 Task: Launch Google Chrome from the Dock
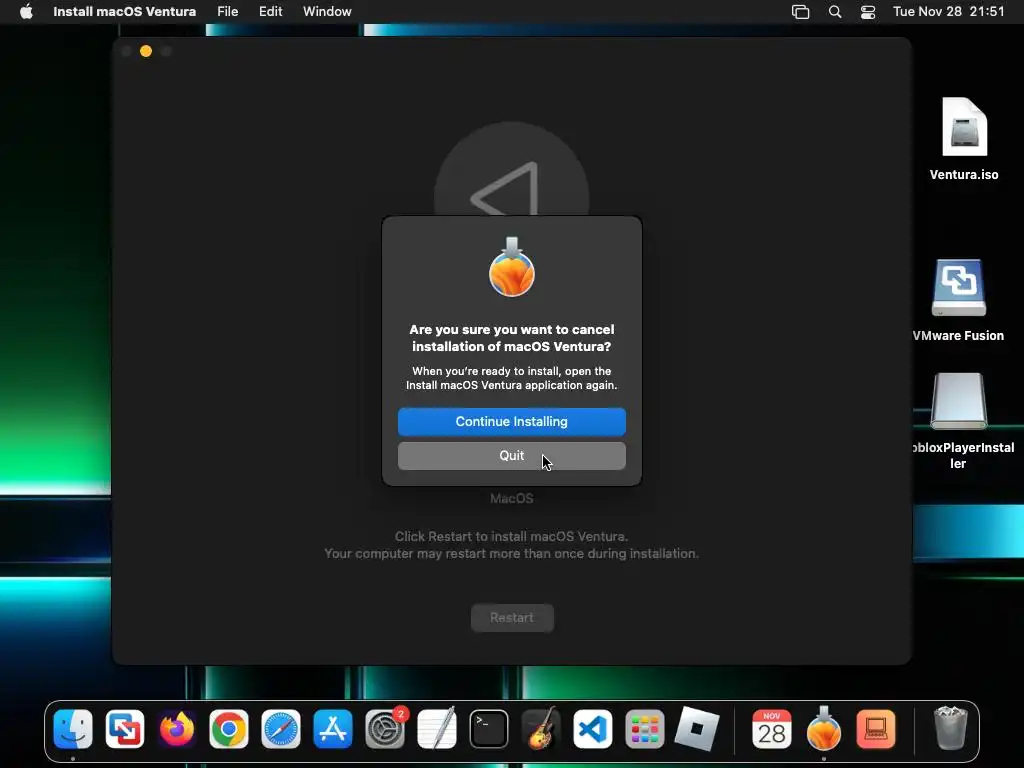pos(229,729)
